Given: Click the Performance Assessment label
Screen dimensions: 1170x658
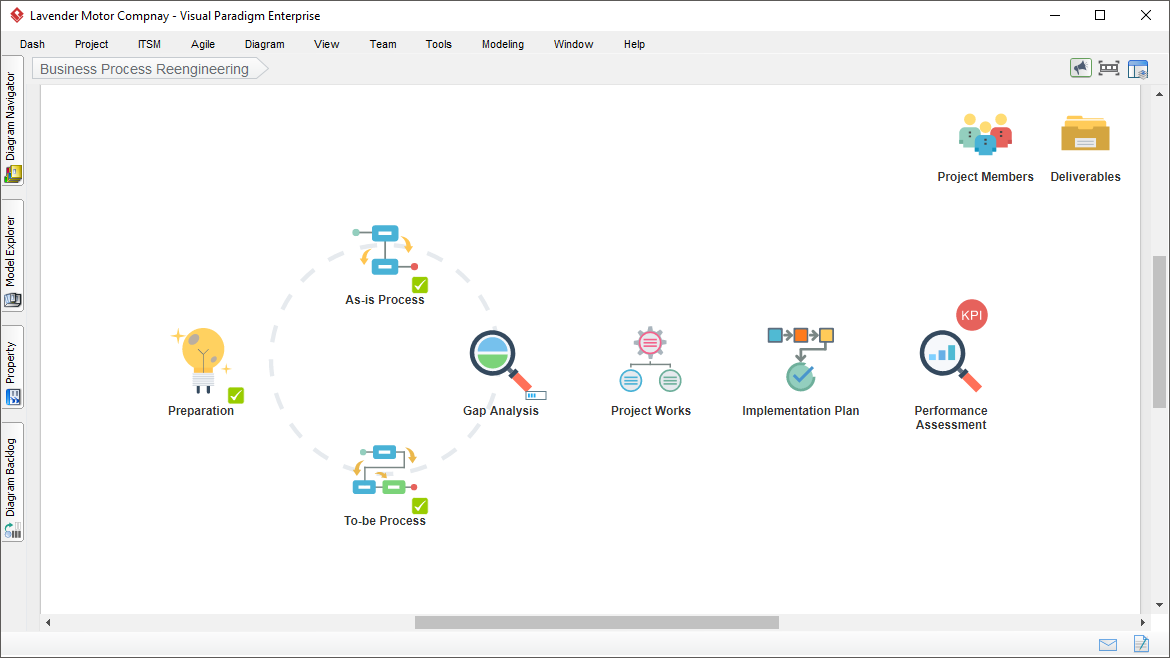Looking at the screenshot, I should click(x=951, y=418).
